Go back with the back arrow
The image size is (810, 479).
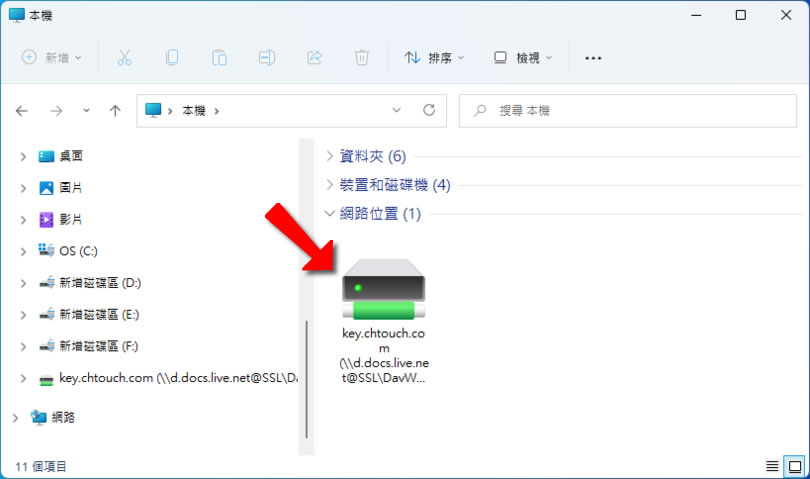[x=22, y=111]
